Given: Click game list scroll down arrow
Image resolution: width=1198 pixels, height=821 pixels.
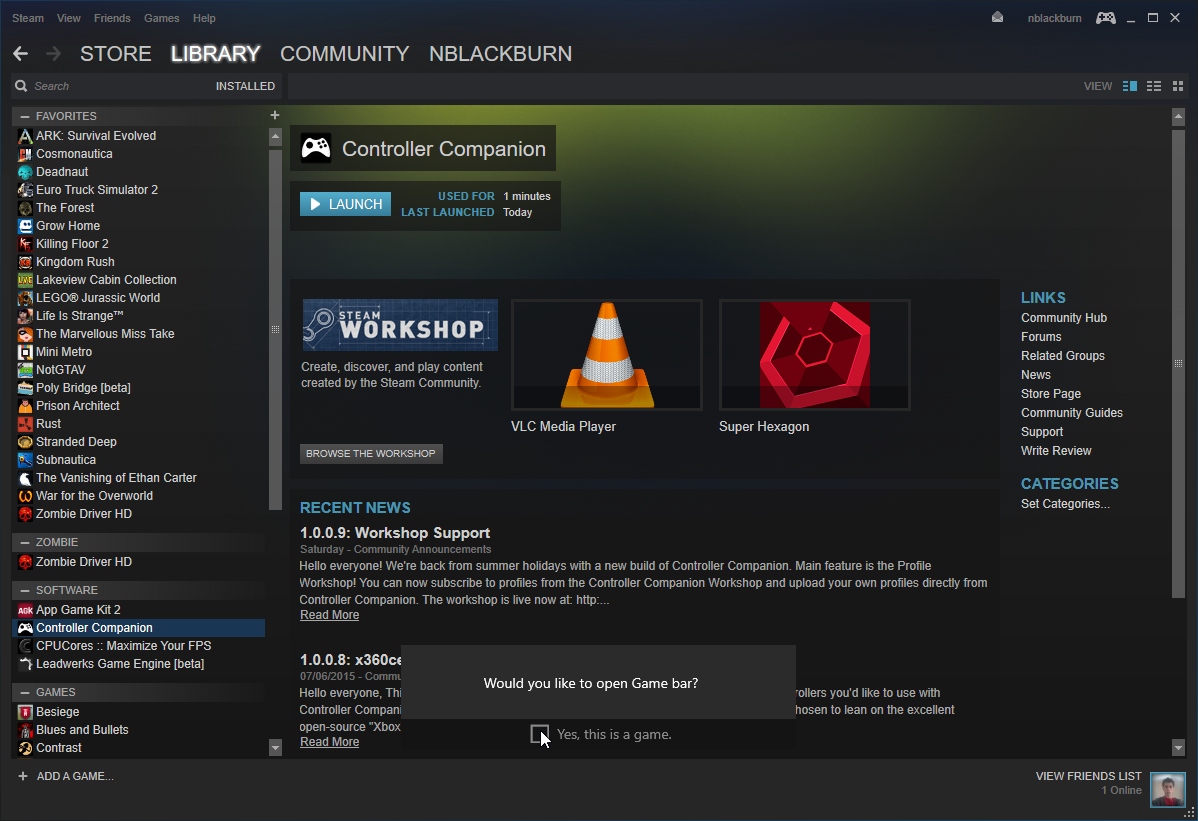Looking at the screenshot, I should pos(276,748).
